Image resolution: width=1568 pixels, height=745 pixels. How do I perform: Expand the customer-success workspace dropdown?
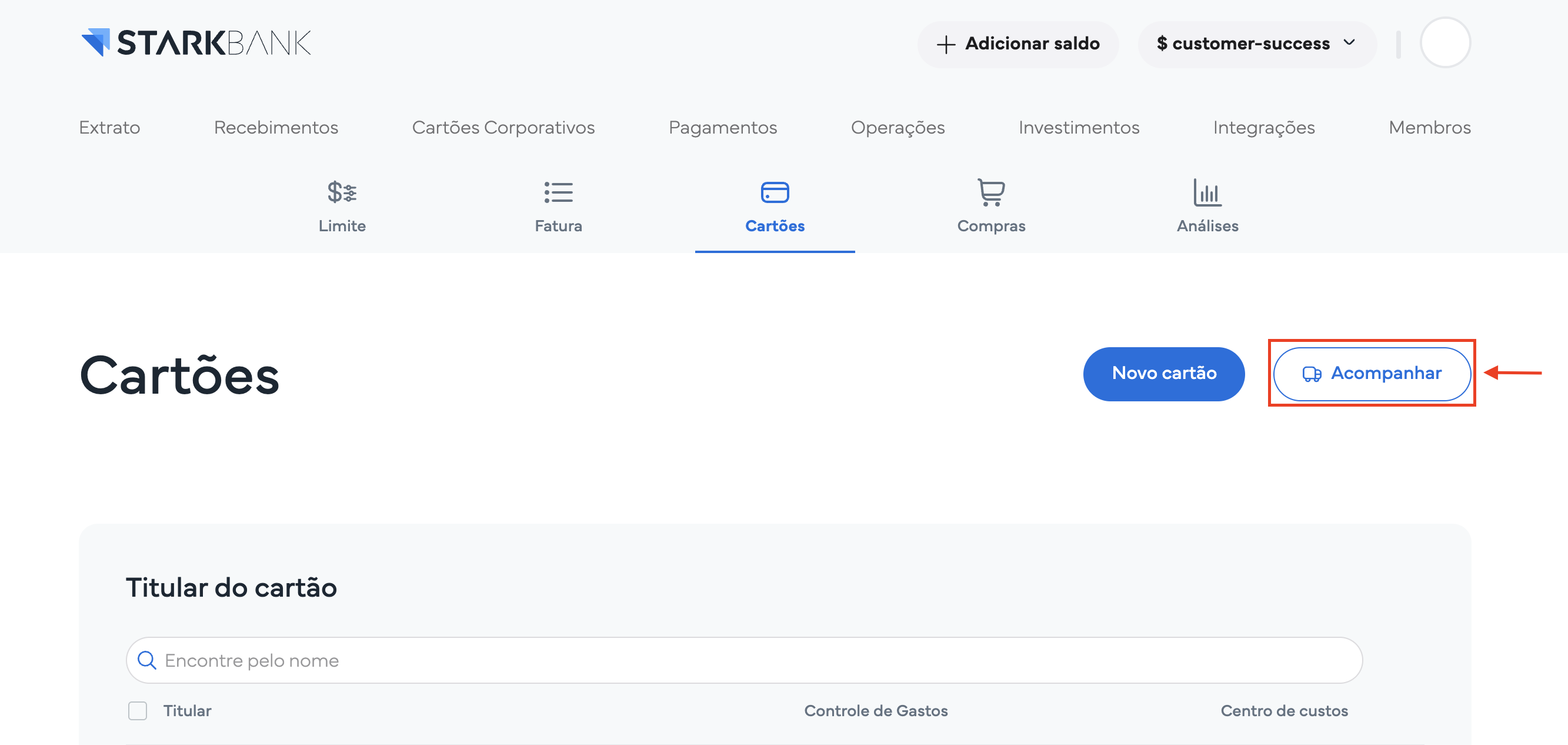(1257, 44)
